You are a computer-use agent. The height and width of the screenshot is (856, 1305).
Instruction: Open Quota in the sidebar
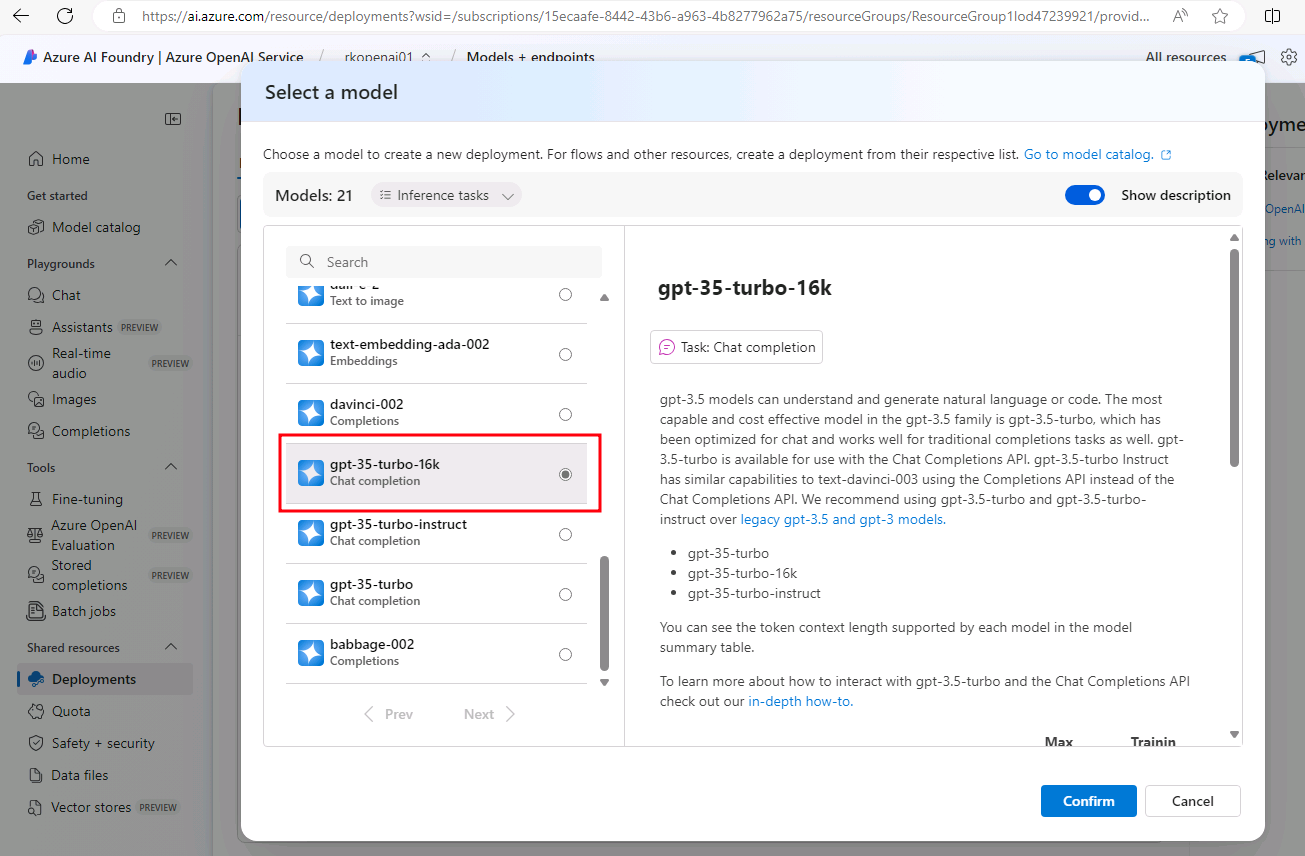71,711
